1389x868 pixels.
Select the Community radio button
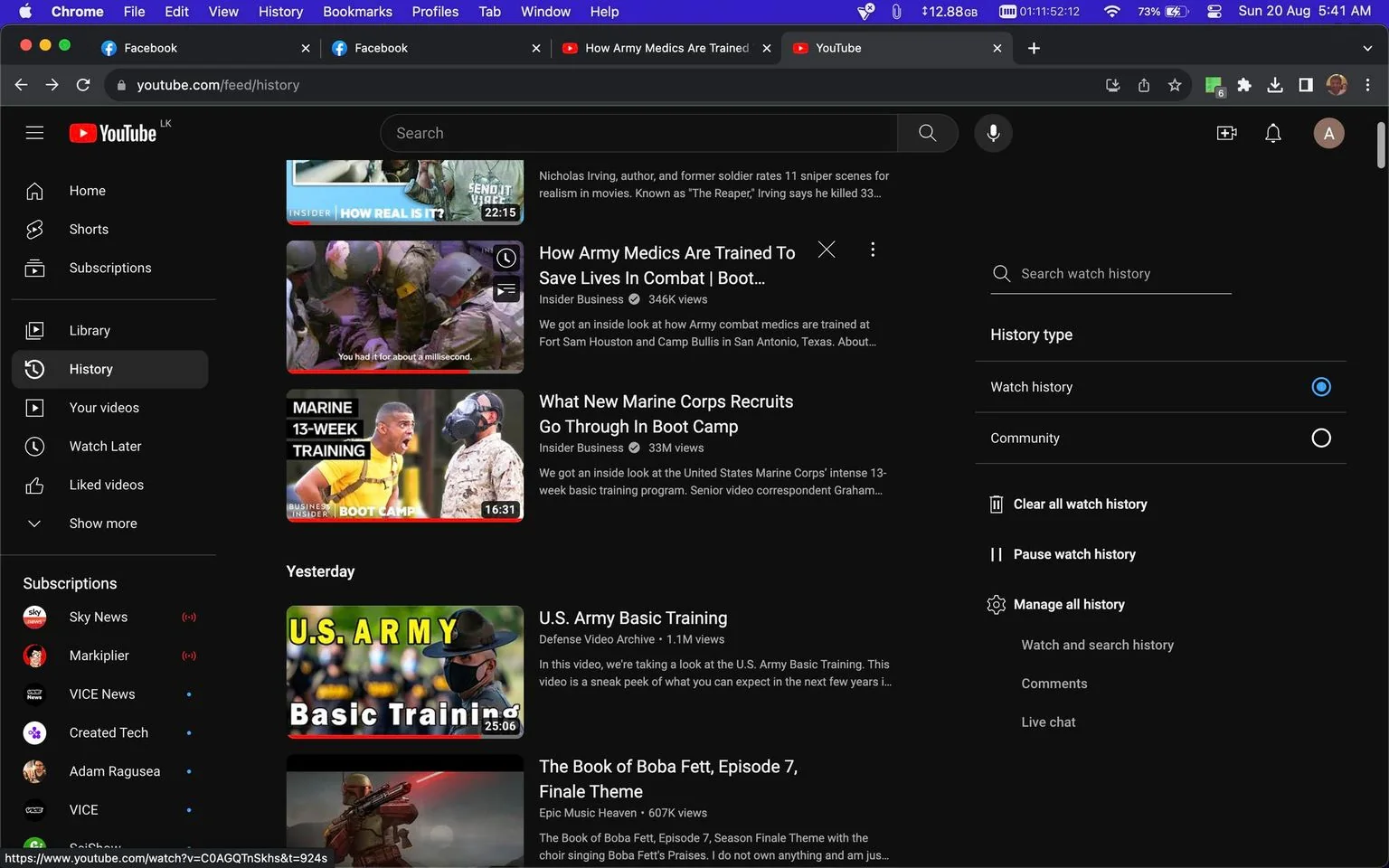(x=1320, y=438)
